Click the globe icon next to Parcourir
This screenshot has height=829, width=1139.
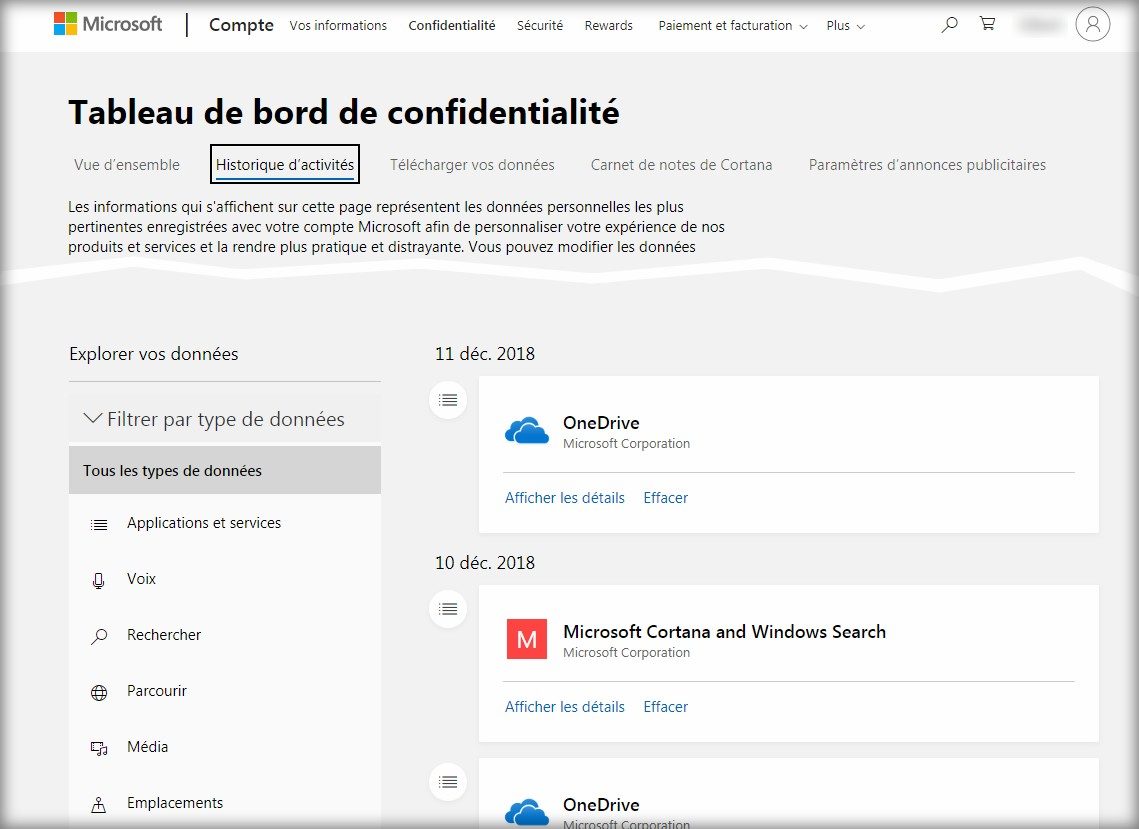[x=99, y=692]
